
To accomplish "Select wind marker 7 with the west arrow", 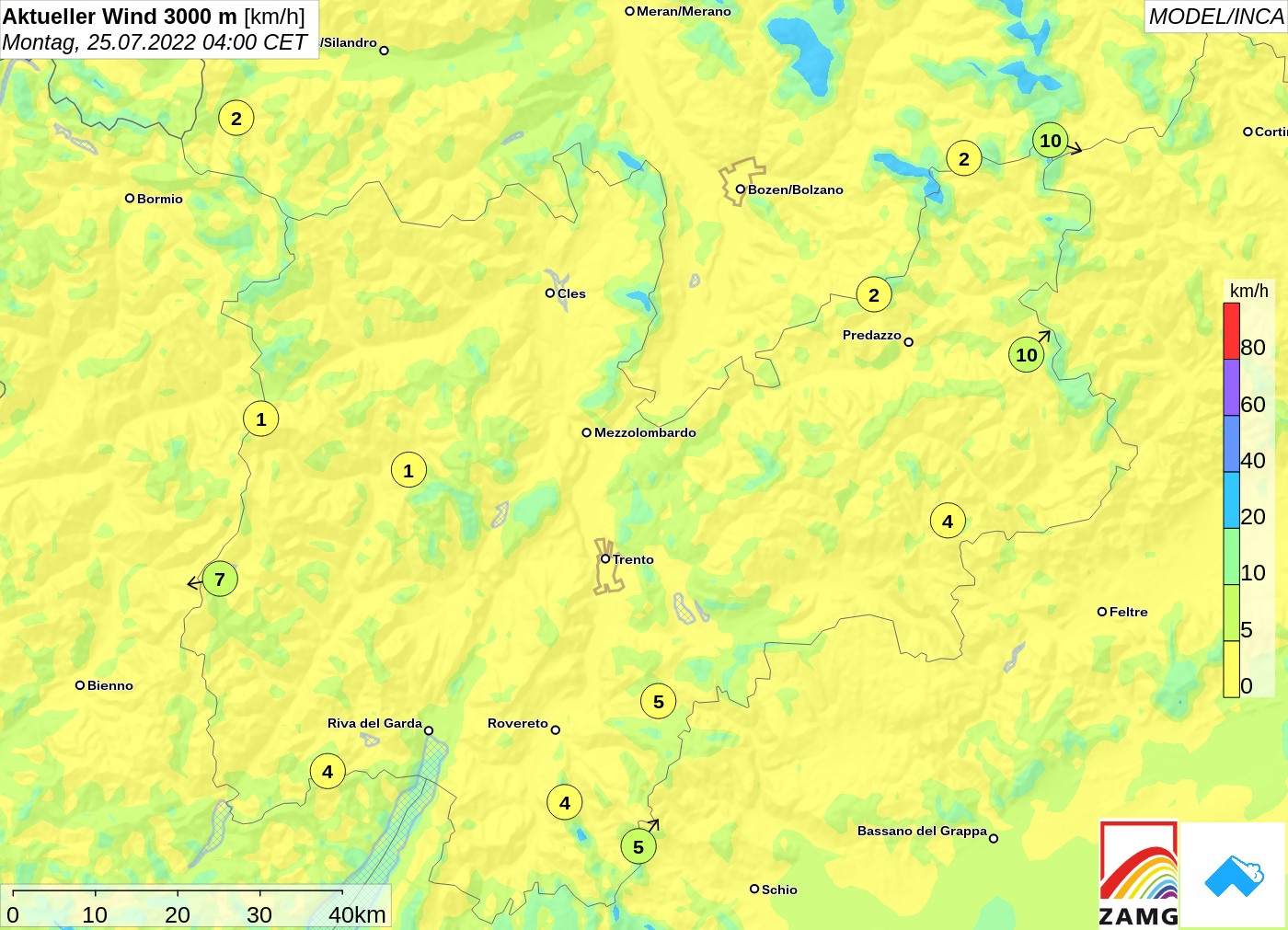I will pyautogui.click(x=220, y=579).
